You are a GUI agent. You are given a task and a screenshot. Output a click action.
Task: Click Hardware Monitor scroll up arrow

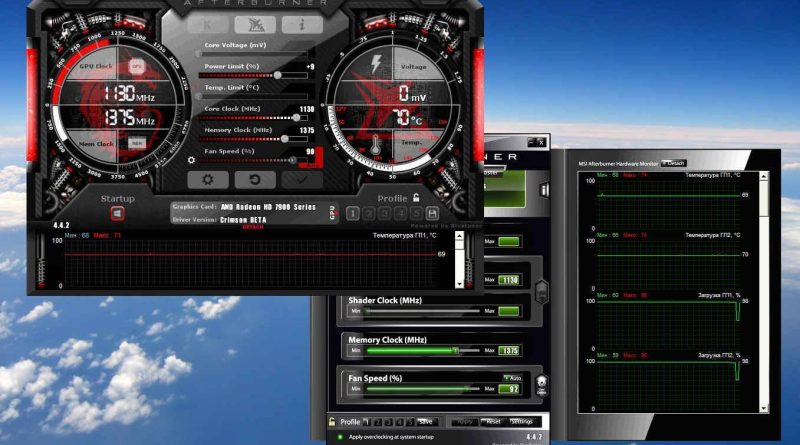tap(764, 177)
